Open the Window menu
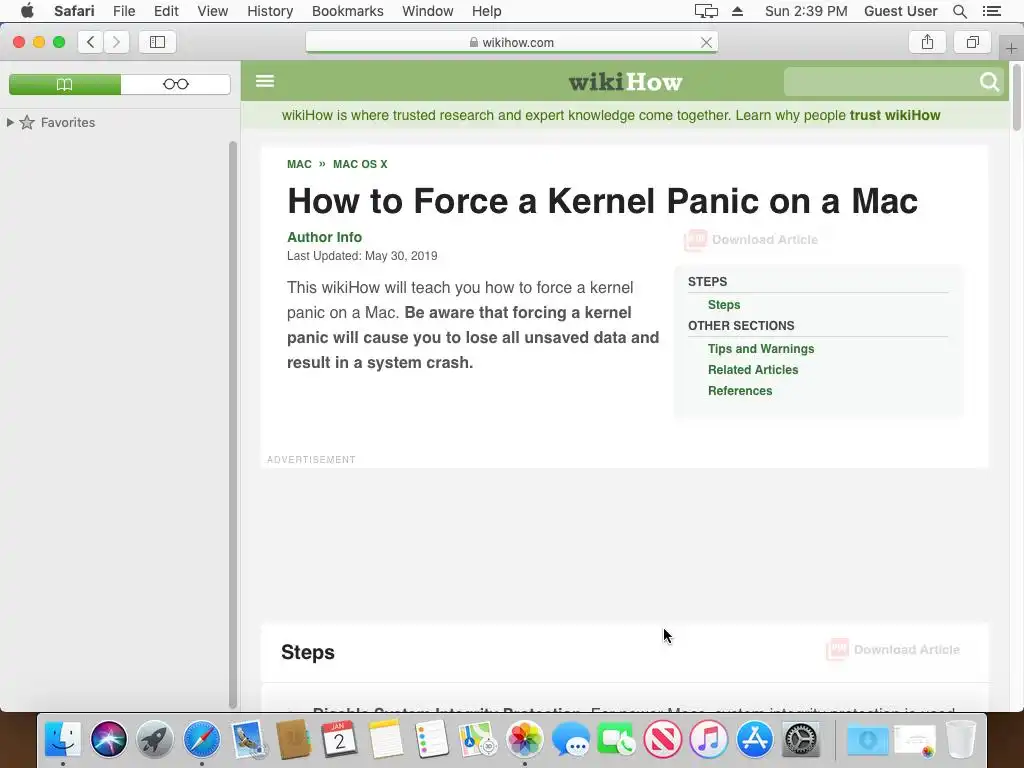Screen dimensions: 1024x768 [427, 11]
